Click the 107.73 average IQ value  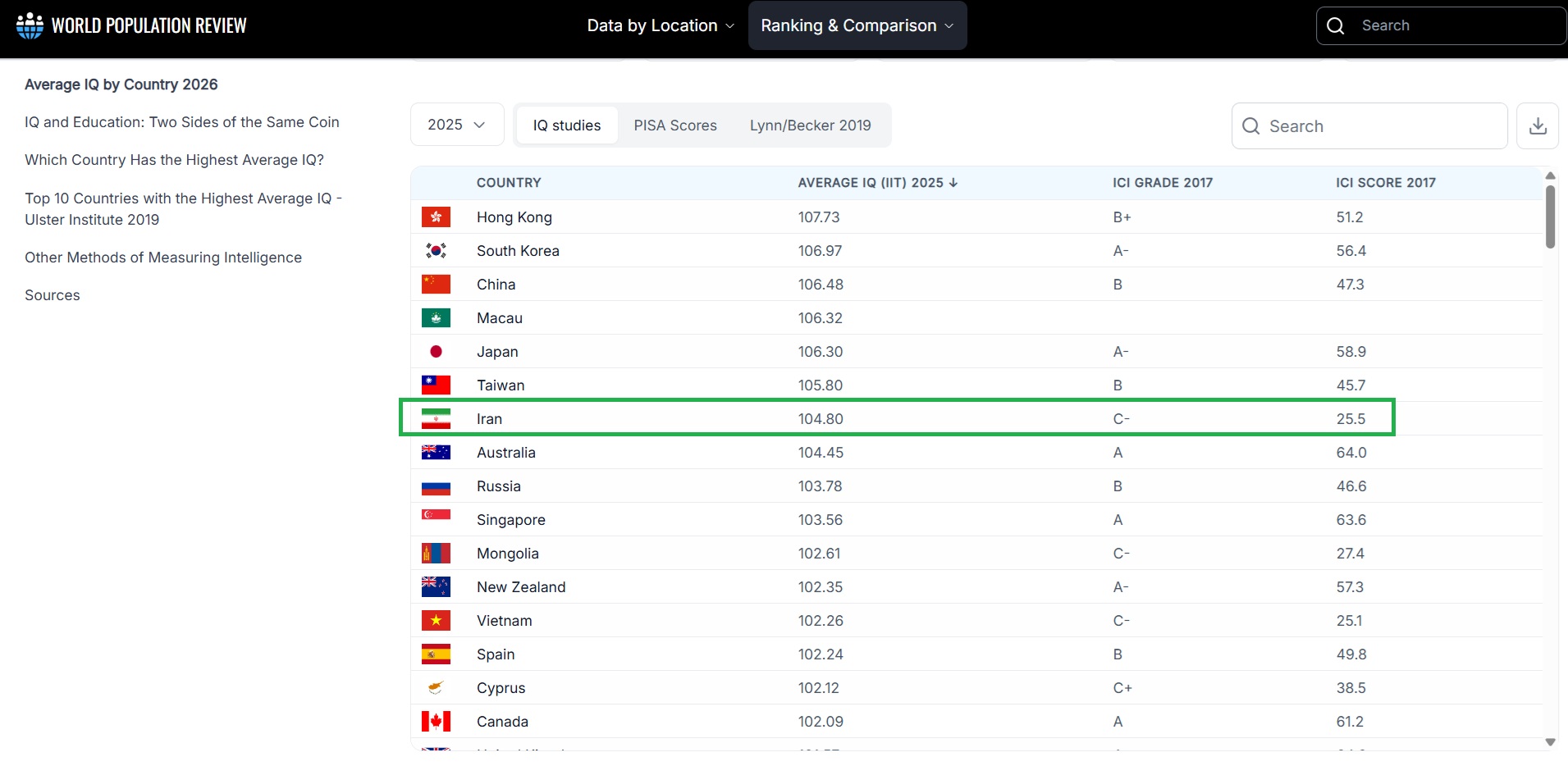click(819, 217)
